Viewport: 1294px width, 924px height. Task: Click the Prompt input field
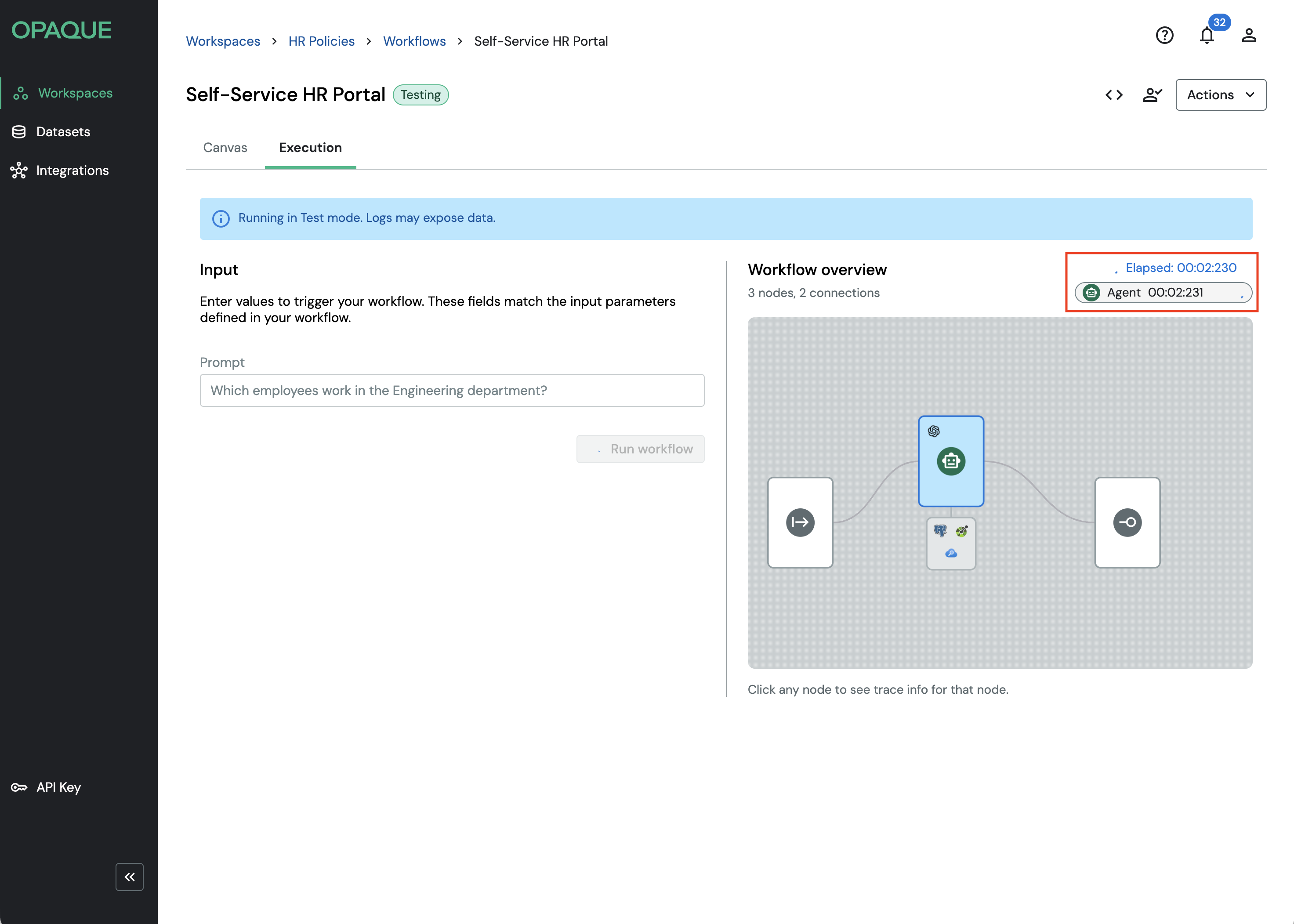452,390
